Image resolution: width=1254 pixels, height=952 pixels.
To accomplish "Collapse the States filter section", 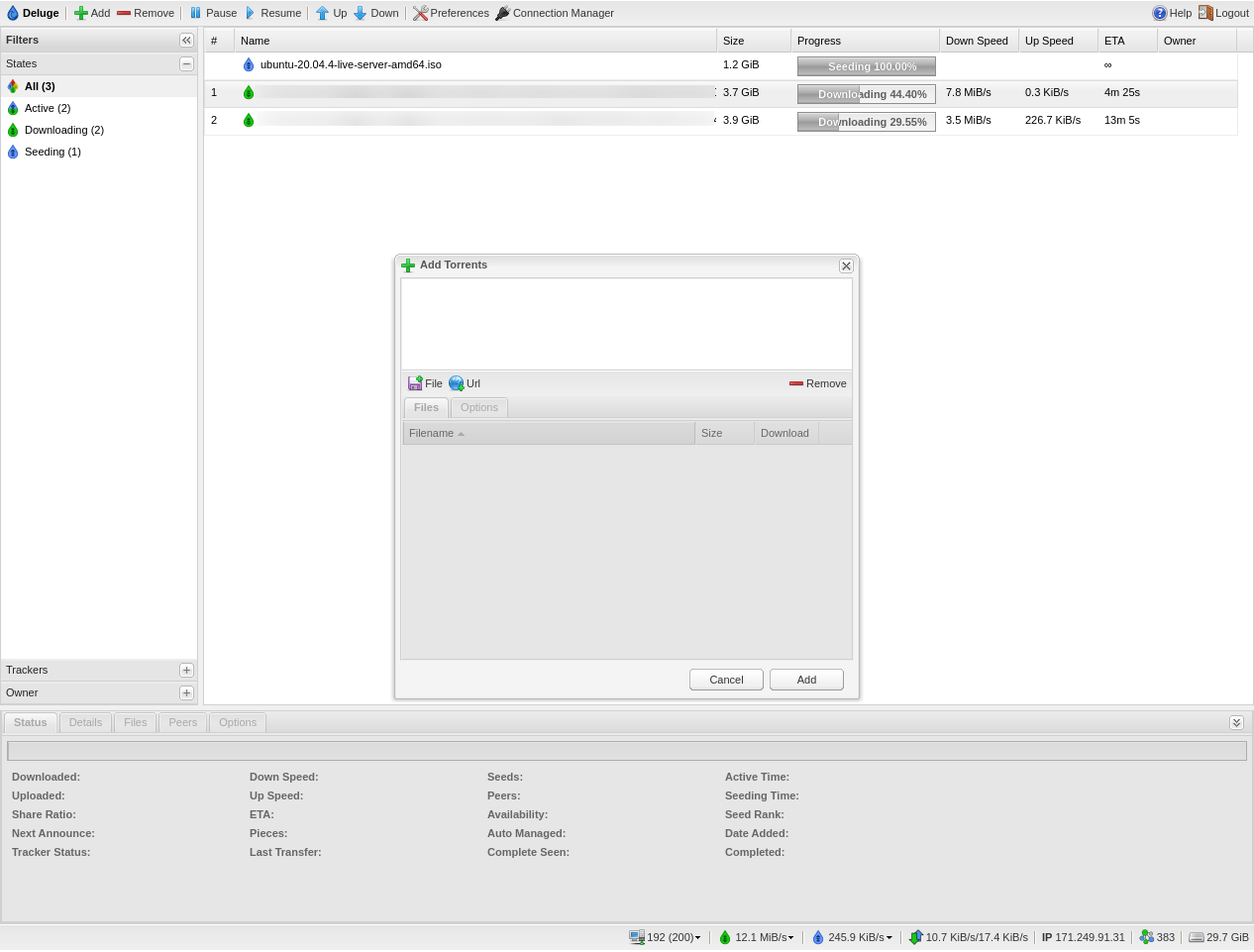I will [x=186, y=63].
